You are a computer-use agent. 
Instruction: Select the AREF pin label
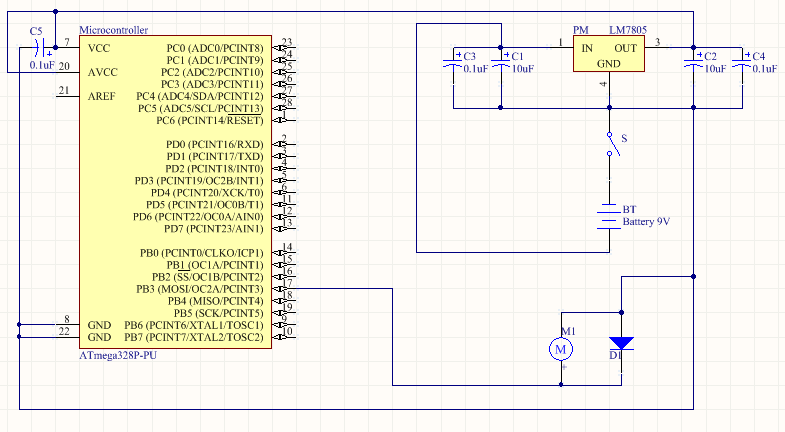[102, 96]
